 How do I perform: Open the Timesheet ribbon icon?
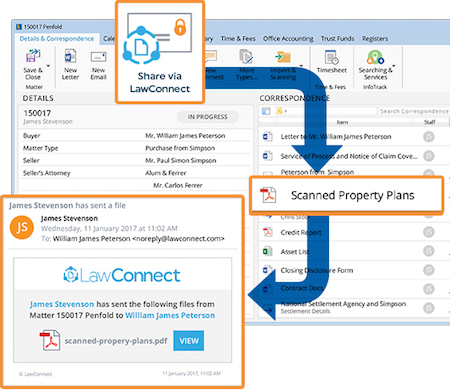(331, 57)
